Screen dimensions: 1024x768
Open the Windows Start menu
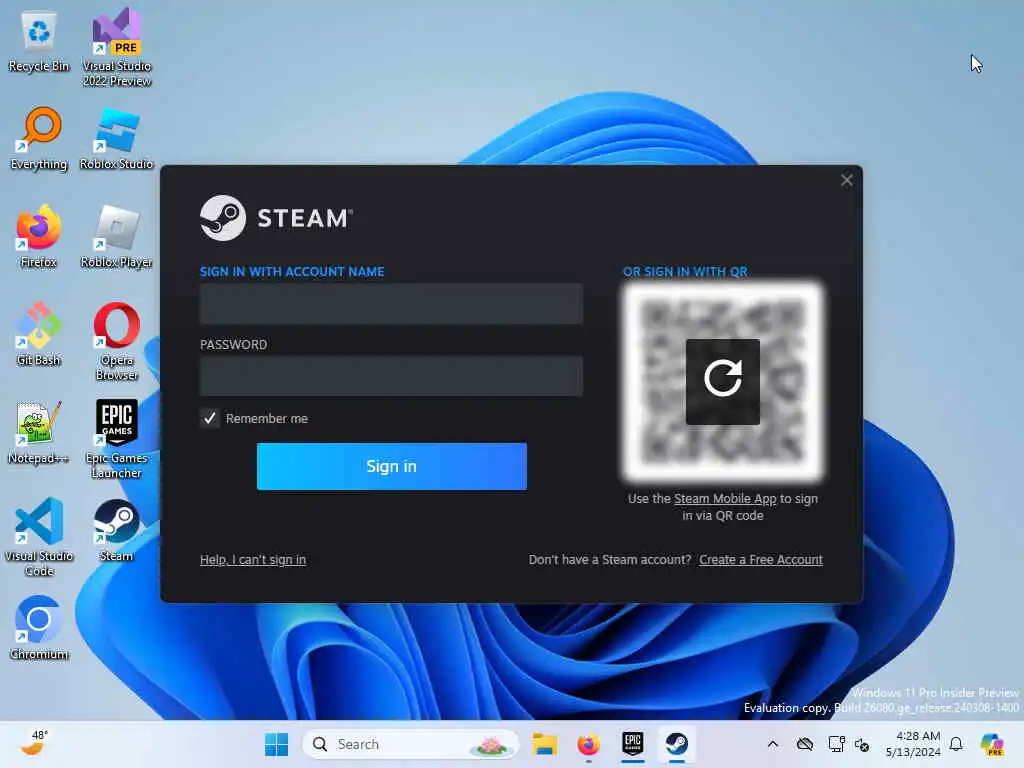(x=276, y=744)
